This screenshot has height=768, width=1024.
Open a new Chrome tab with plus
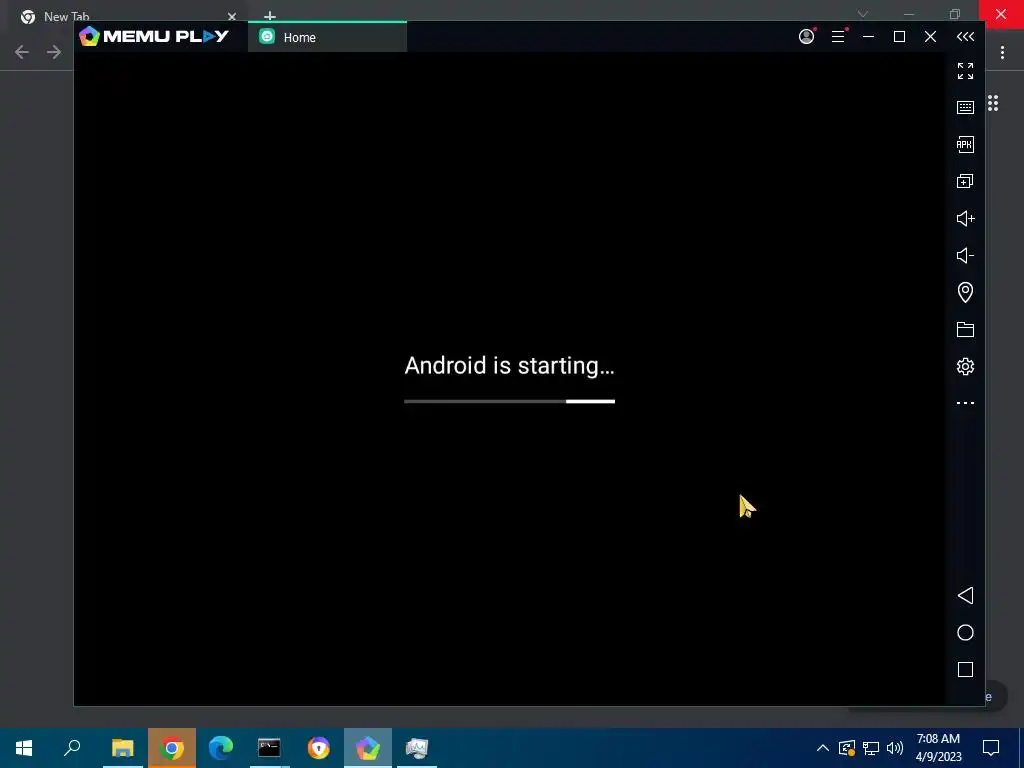point(270,16)
